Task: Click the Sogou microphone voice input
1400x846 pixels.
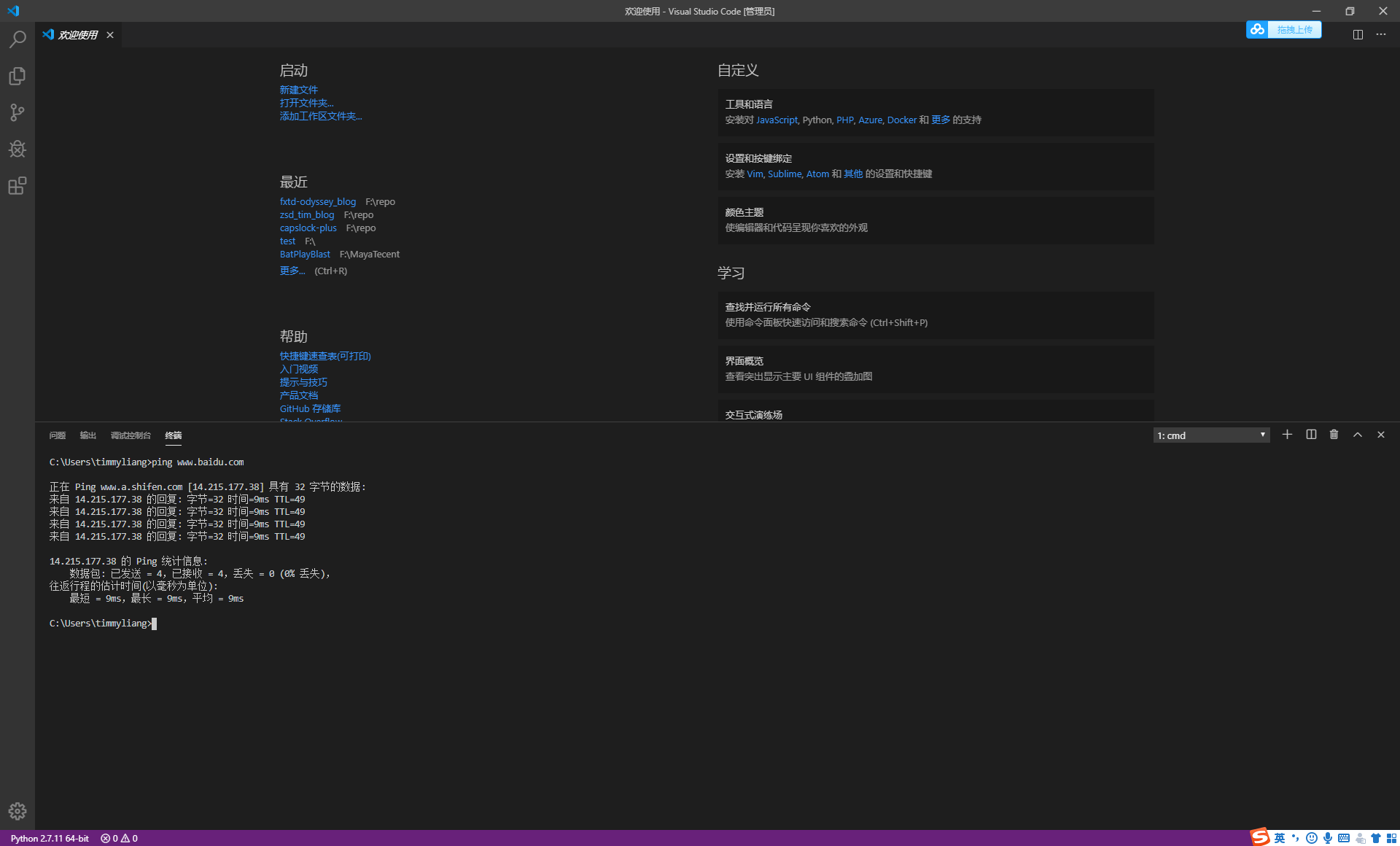Action: click(1327, 838)
